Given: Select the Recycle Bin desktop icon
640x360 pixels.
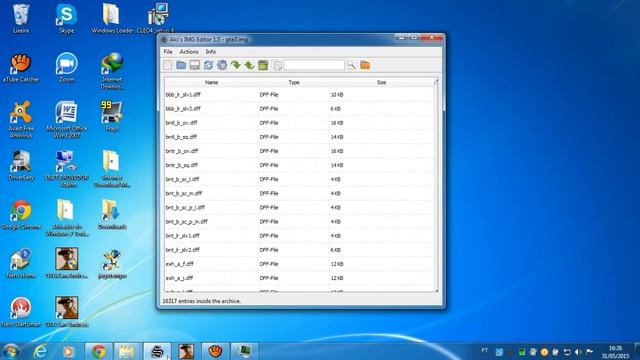Looking at the screenshot, I should (21, 19).
